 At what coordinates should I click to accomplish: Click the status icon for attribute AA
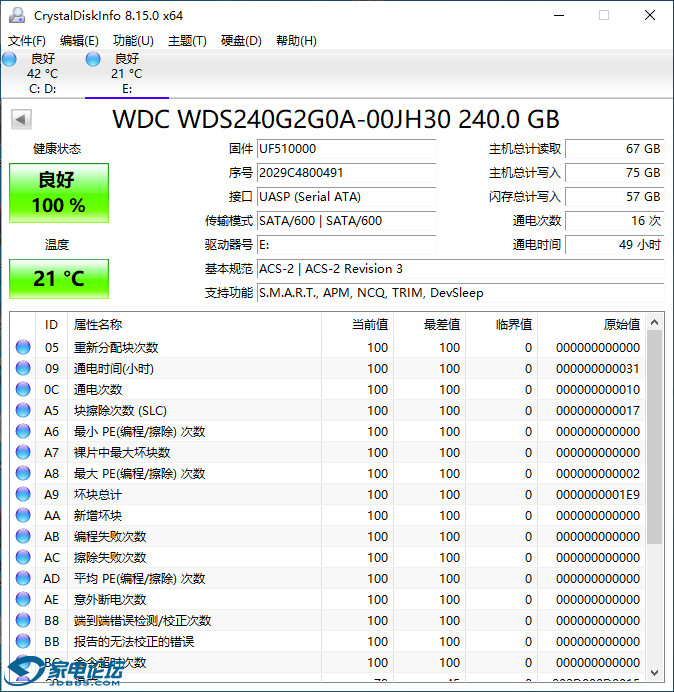[x=23, y=515]
